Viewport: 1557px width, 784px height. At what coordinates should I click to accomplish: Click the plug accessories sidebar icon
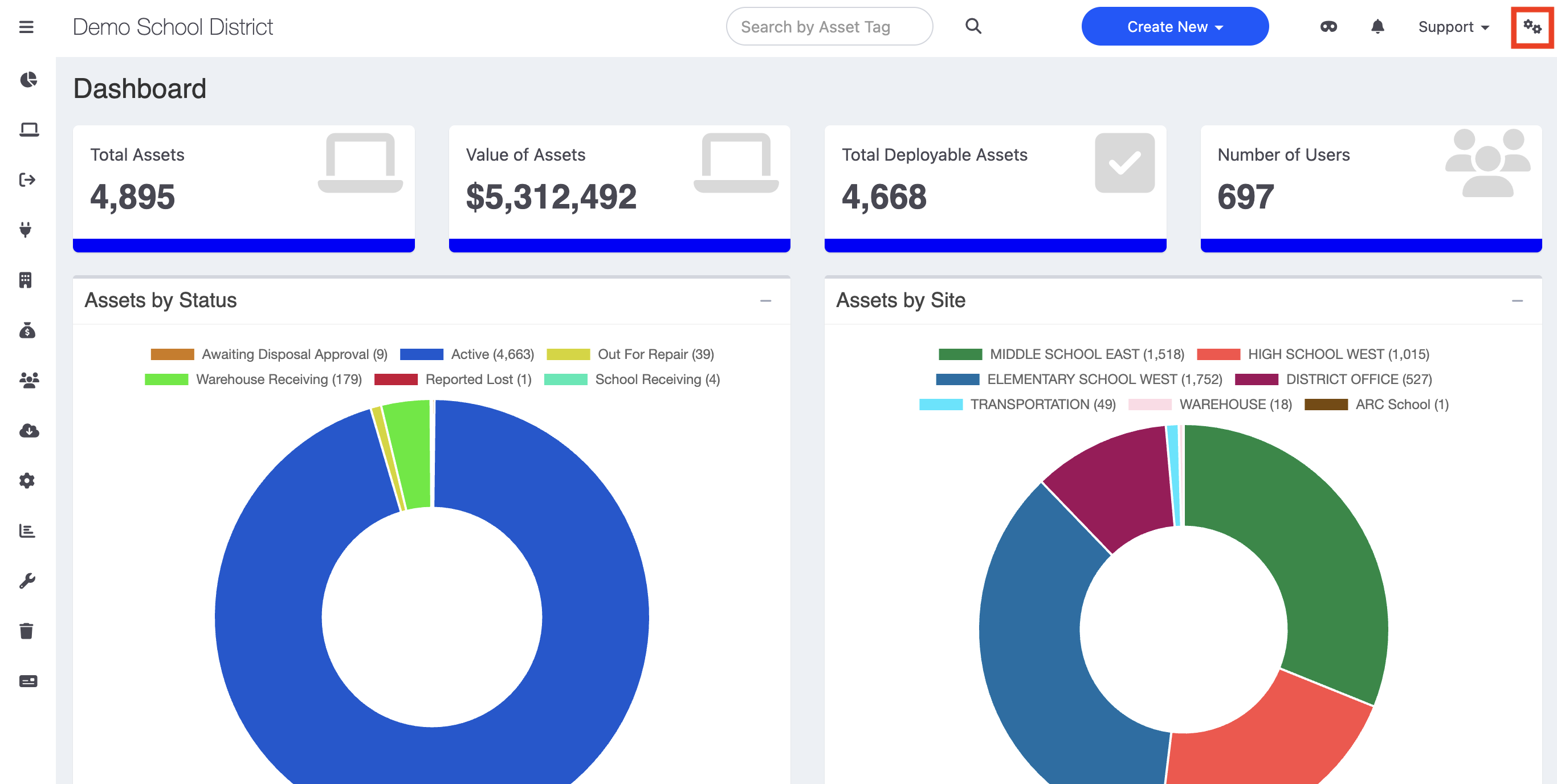[x=26, y=230]
